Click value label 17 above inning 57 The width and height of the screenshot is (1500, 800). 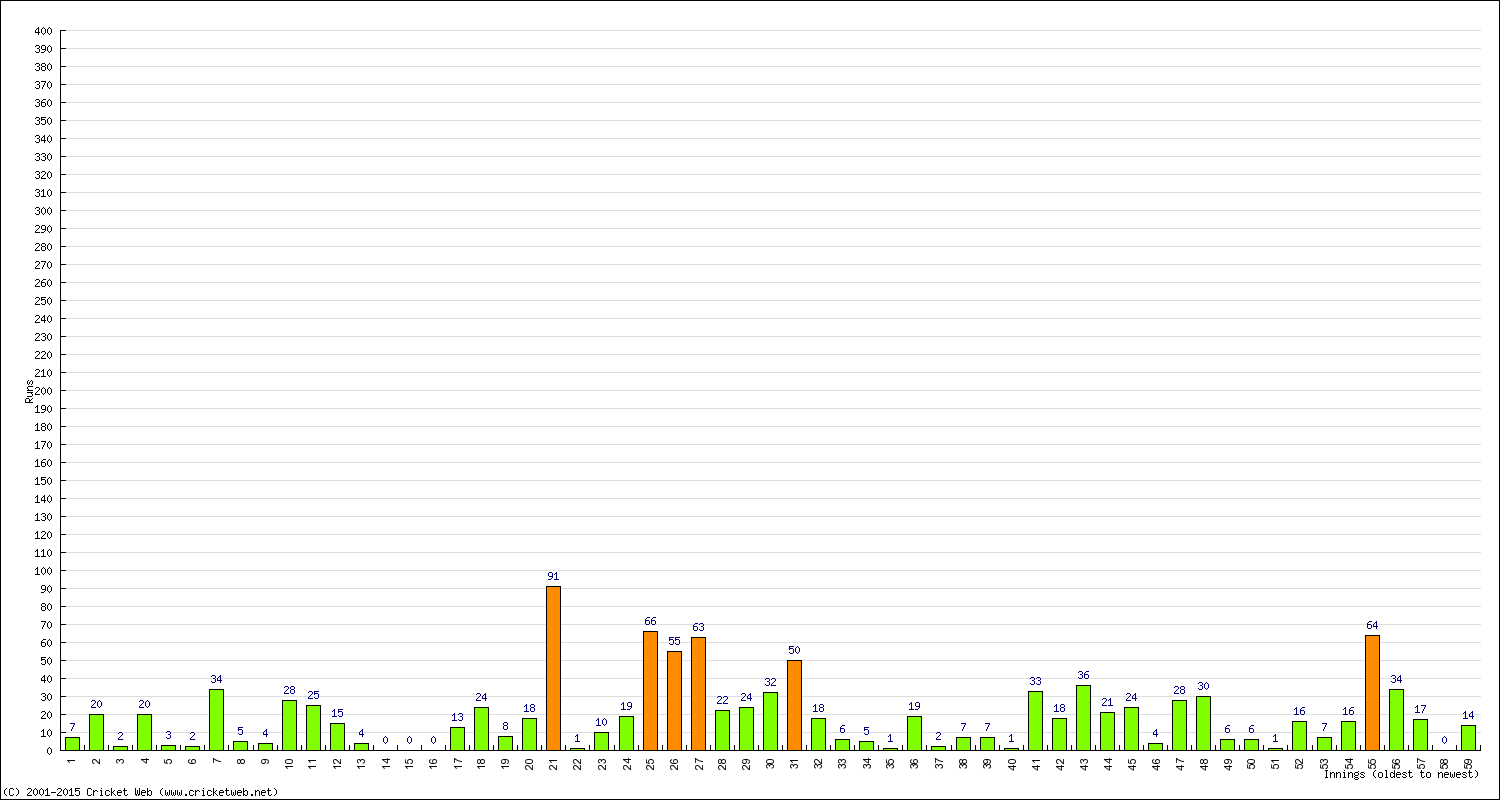pyautogui.click(x=1420, y=709)
